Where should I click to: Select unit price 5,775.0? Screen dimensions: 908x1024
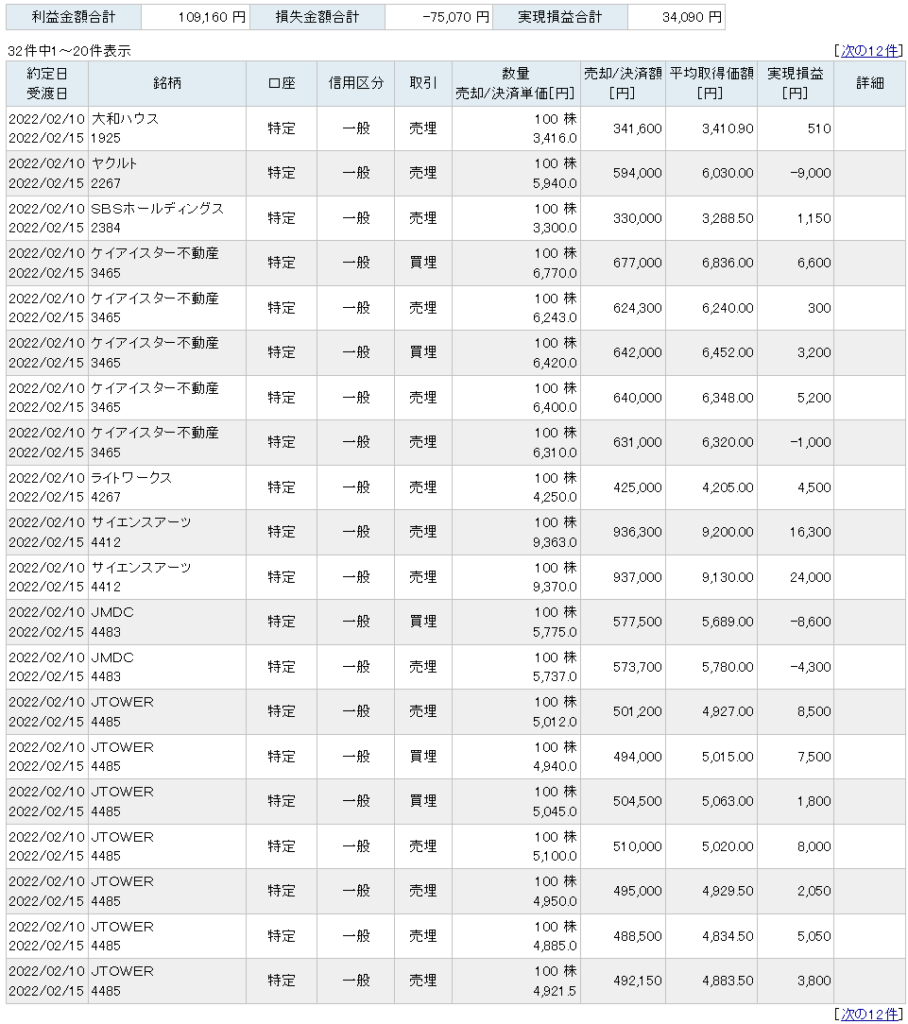click(555, 632)
